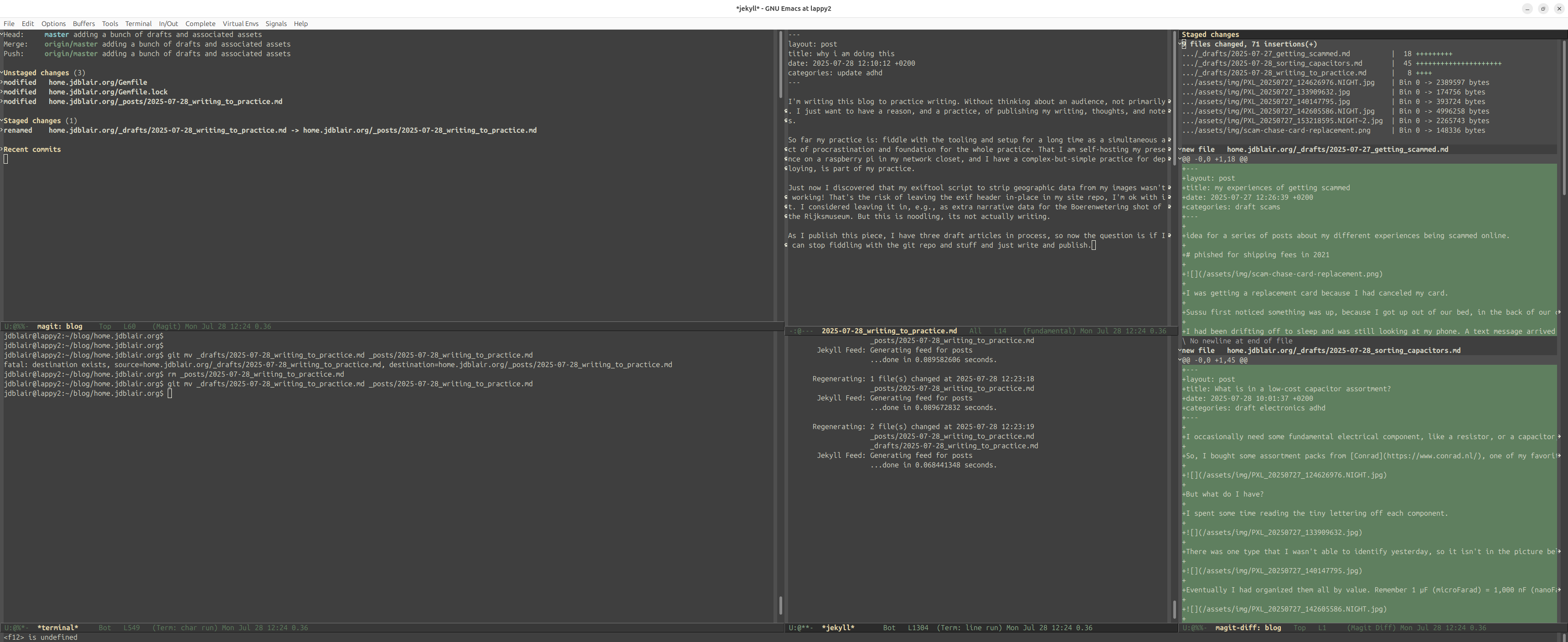
Task: Click the (Magit) mode indicator
Action: [166, 326]
